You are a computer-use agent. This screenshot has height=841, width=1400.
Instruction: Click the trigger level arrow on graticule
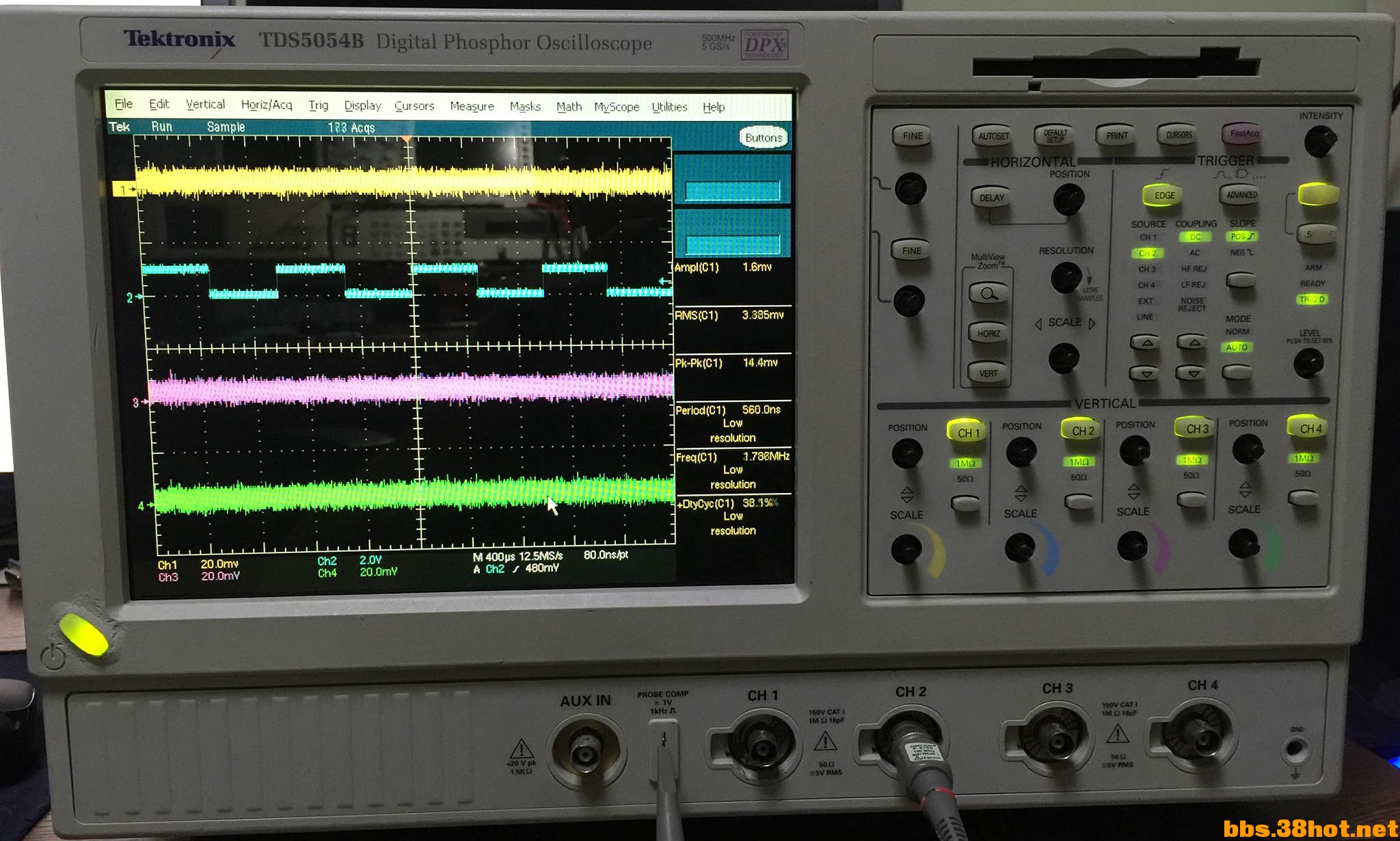pyautogui.click(x=664, y=281)
